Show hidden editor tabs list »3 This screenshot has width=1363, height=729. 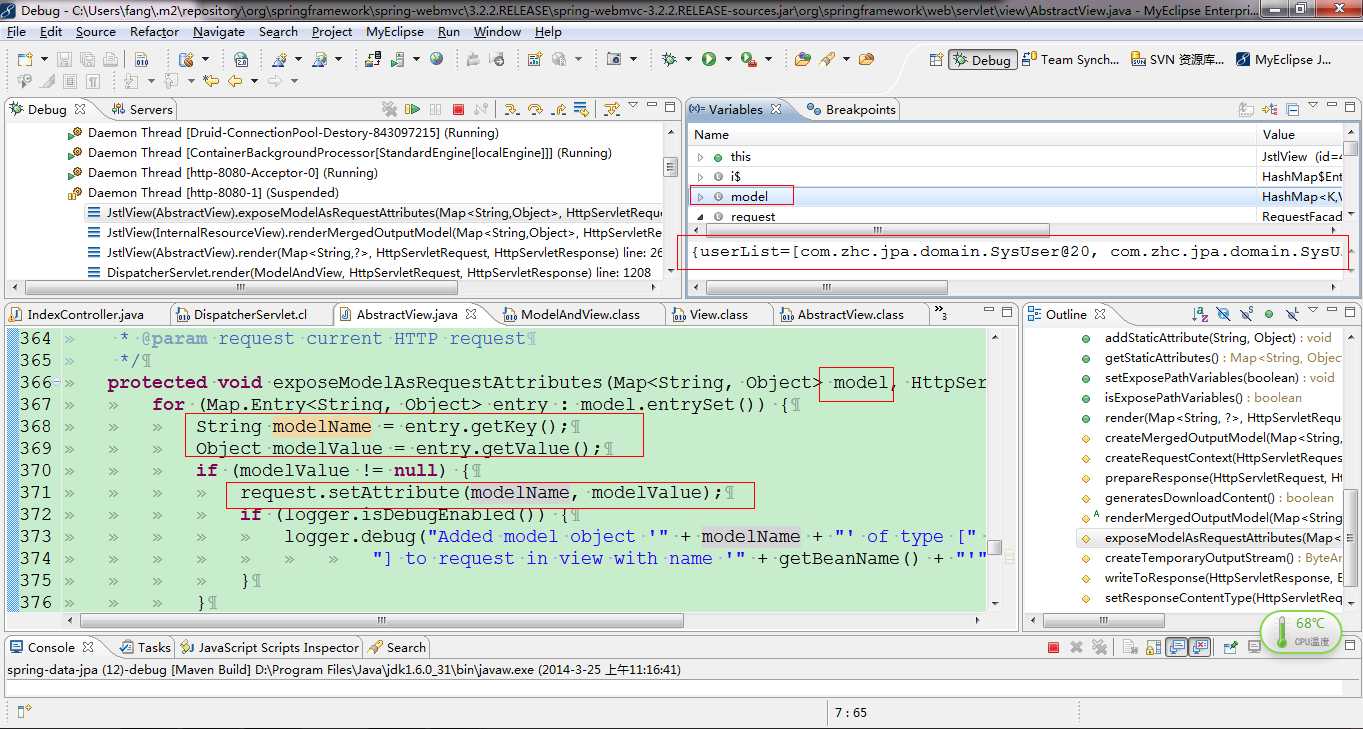(941, 314)
